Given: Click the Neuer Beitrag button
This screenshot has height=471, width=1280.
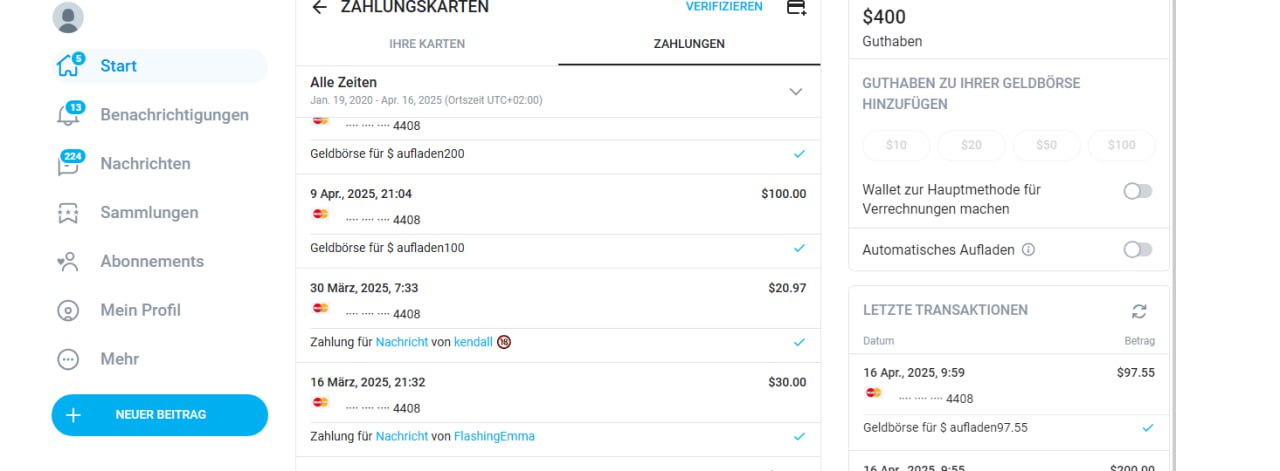Looking at the screenshot, I should pos(160,415).
